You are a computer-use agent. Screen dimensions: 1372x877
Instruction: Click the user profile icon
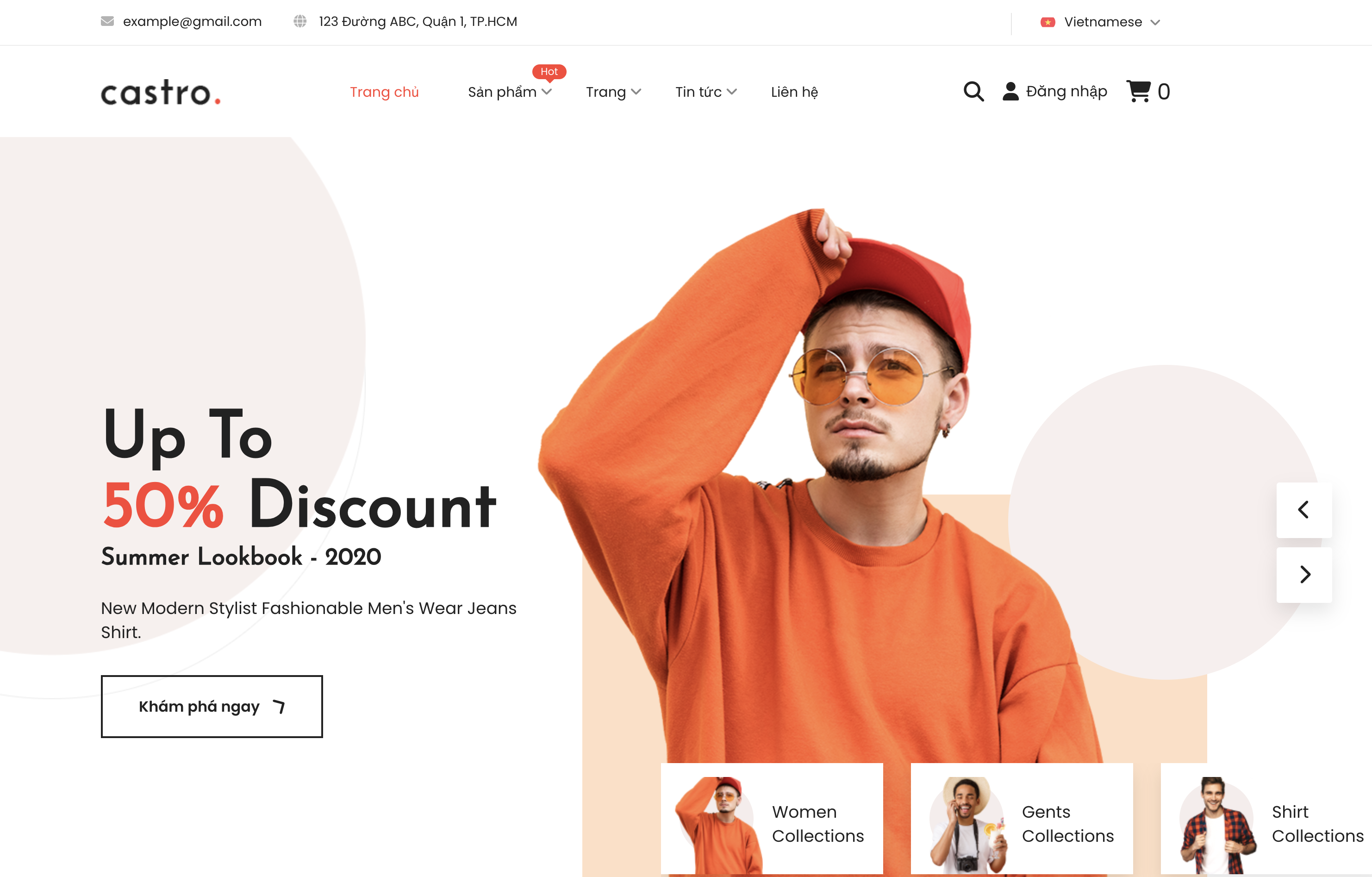click(1010, 91)
